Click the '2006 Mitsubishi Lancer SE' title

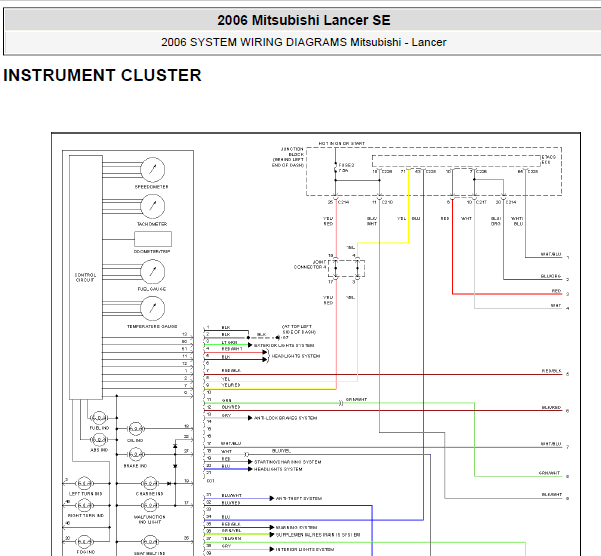pyautogui.click(x=304, y=20)
